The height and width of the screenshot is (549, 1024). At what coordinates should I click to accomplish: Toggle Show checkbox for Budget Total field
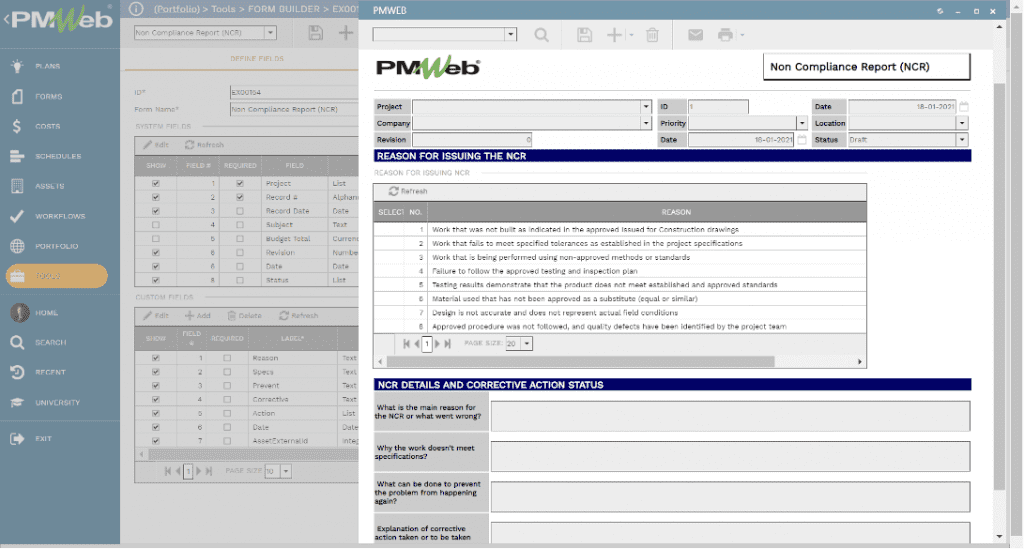tap(155, 239)
